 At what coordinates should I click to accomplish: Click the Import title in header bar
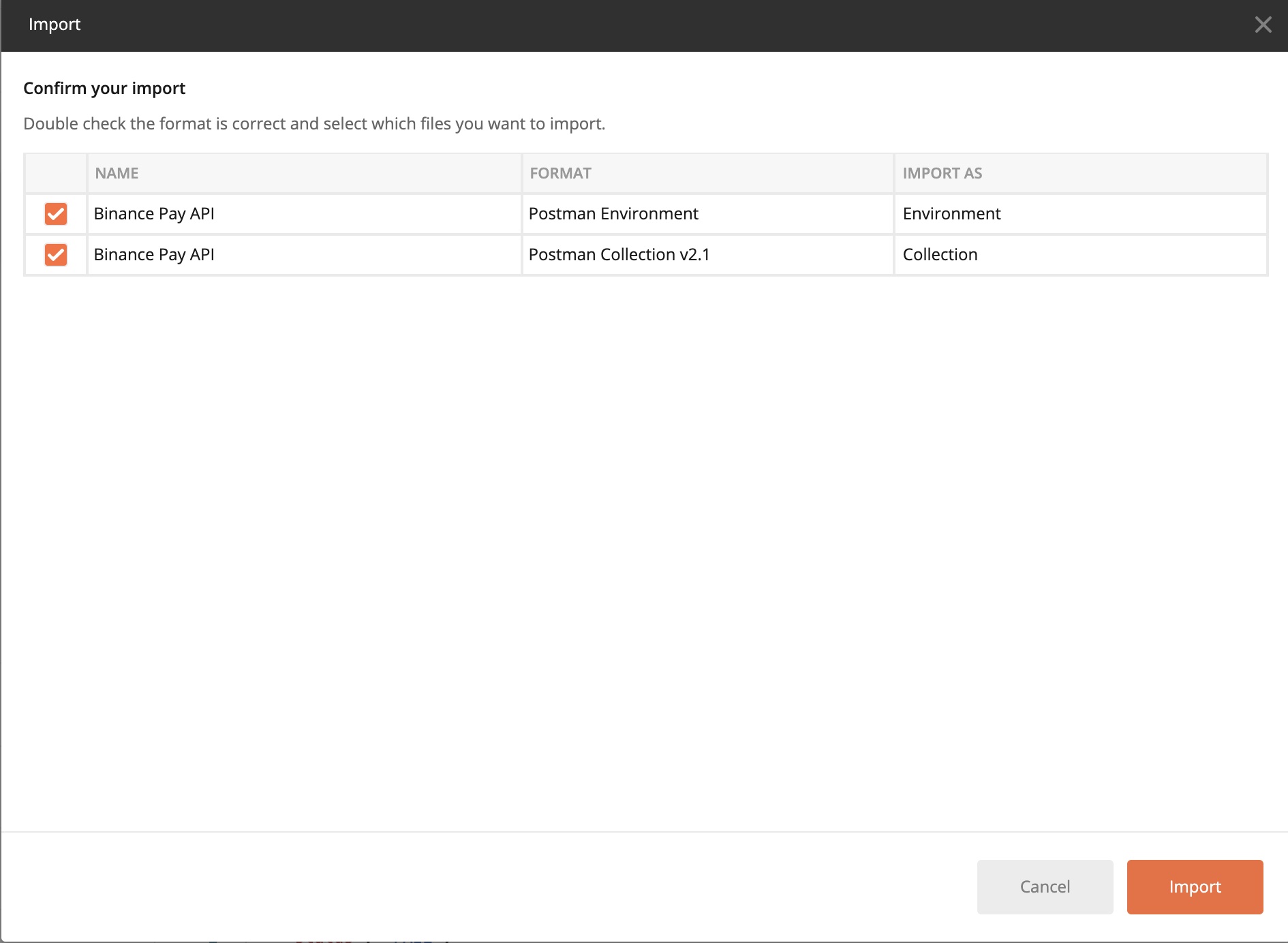click(x=55, y=25)
